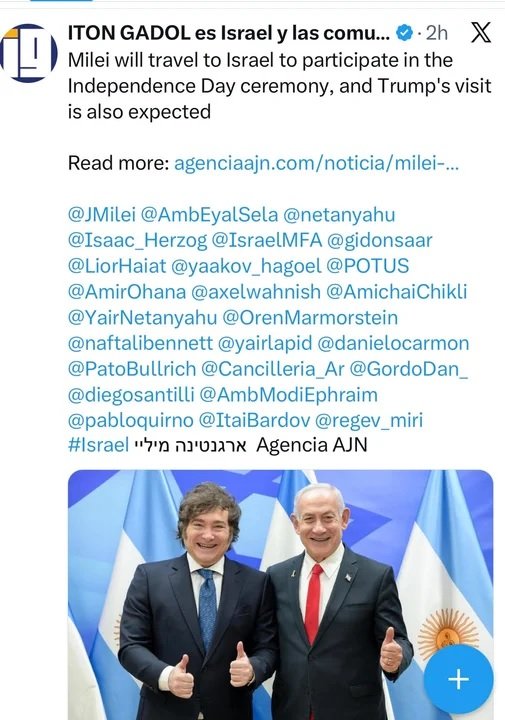Open the @yairlapid mention
The width and height of the screenshot is (505, 720).
click(265, 343)
